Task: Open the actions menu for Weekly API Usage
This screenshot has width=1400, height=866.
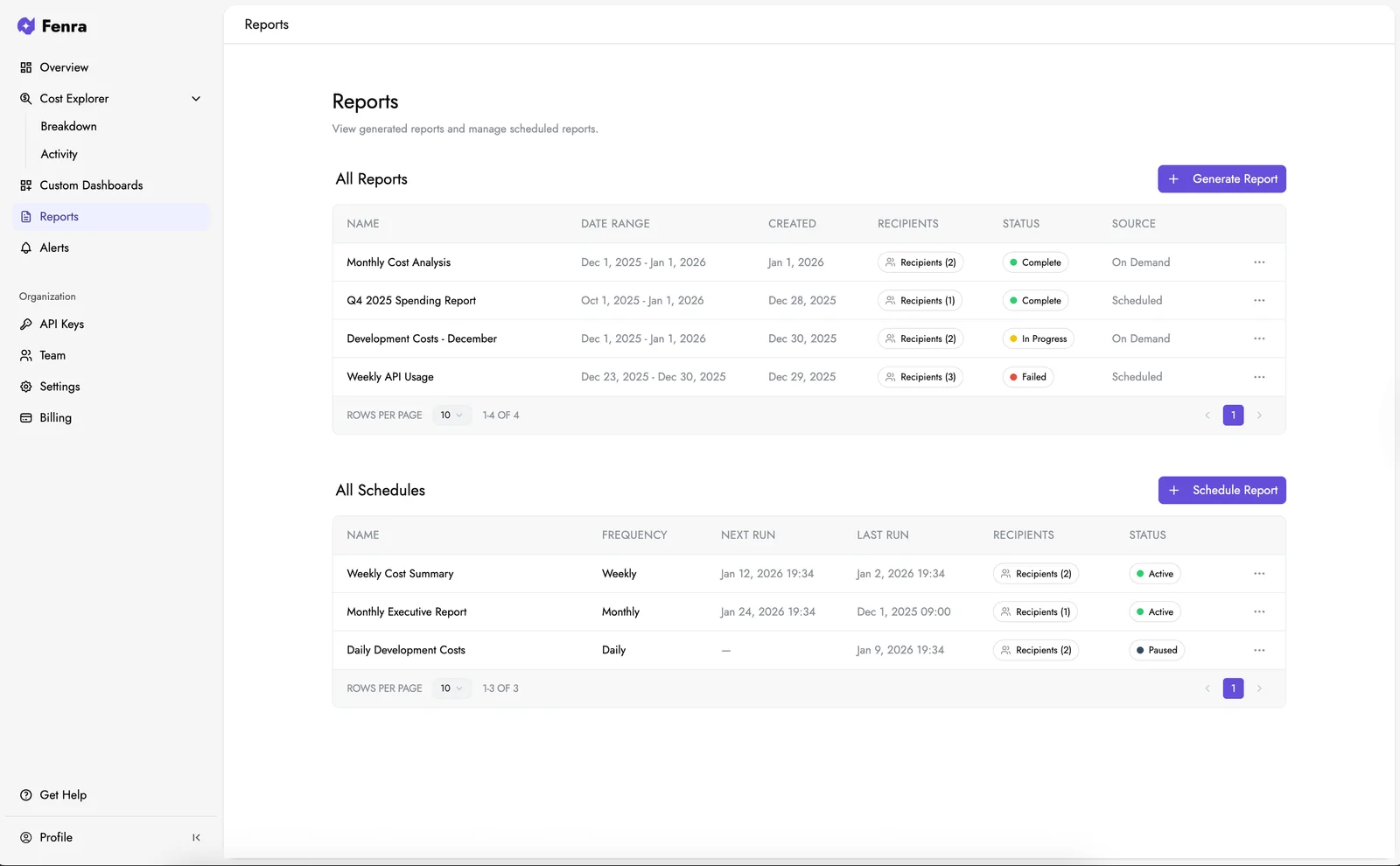Action: [1259, 376]
